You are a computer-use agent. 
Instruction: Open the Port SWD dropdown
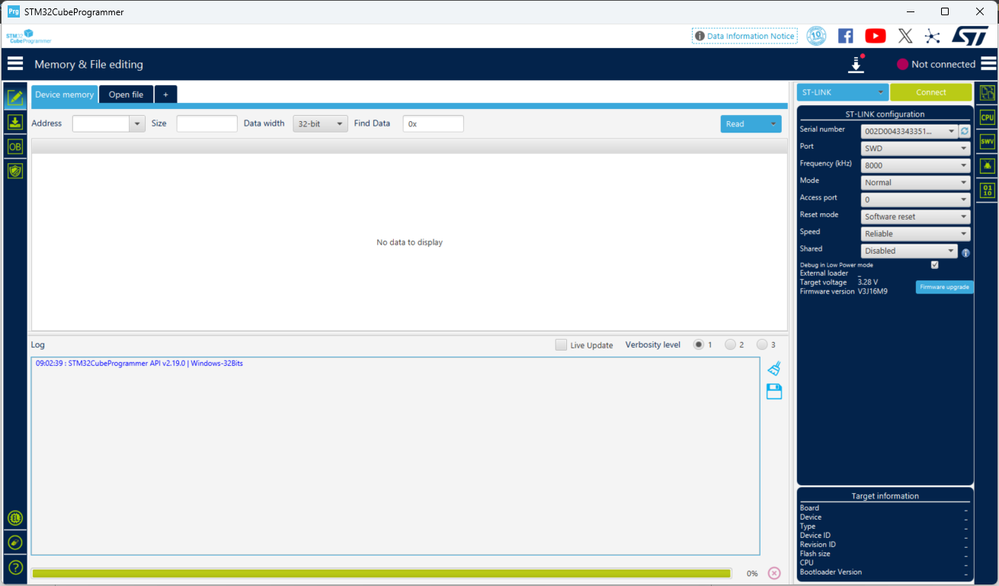tap(916, 148)
